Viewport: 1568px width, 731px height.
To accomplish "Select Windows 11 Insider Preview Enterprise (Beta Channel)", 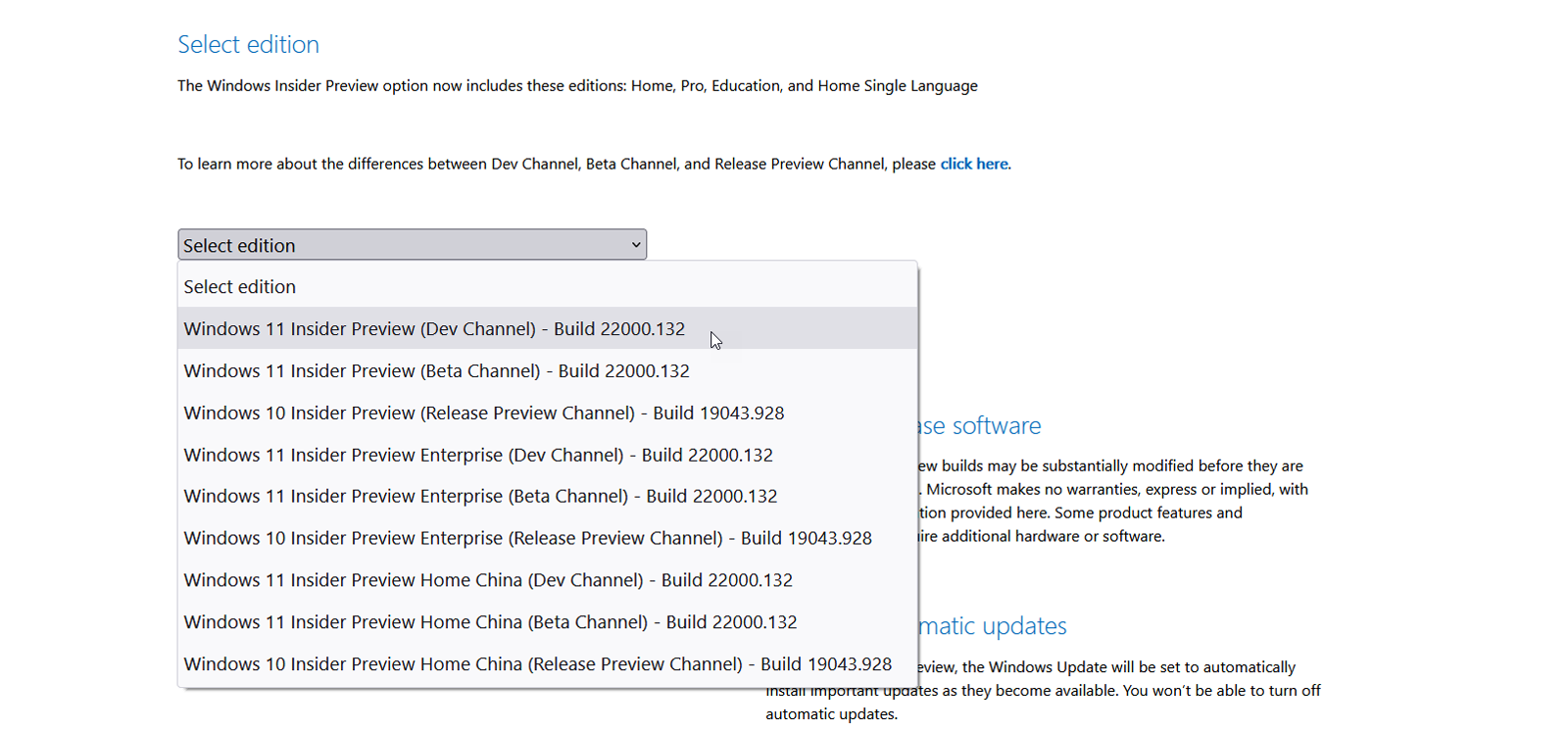I will (x=547, y=496).
